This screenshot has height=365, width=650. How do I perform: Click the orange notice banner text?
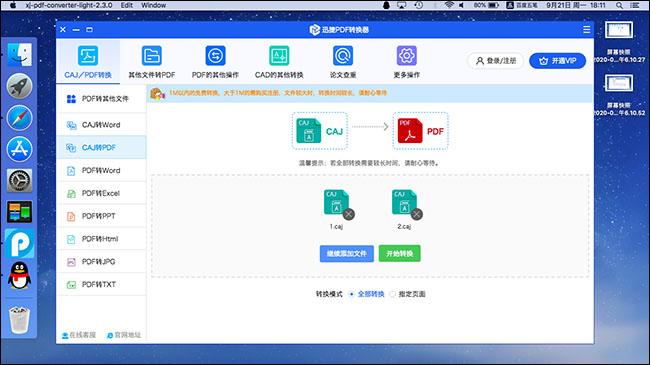coord(277,93)
